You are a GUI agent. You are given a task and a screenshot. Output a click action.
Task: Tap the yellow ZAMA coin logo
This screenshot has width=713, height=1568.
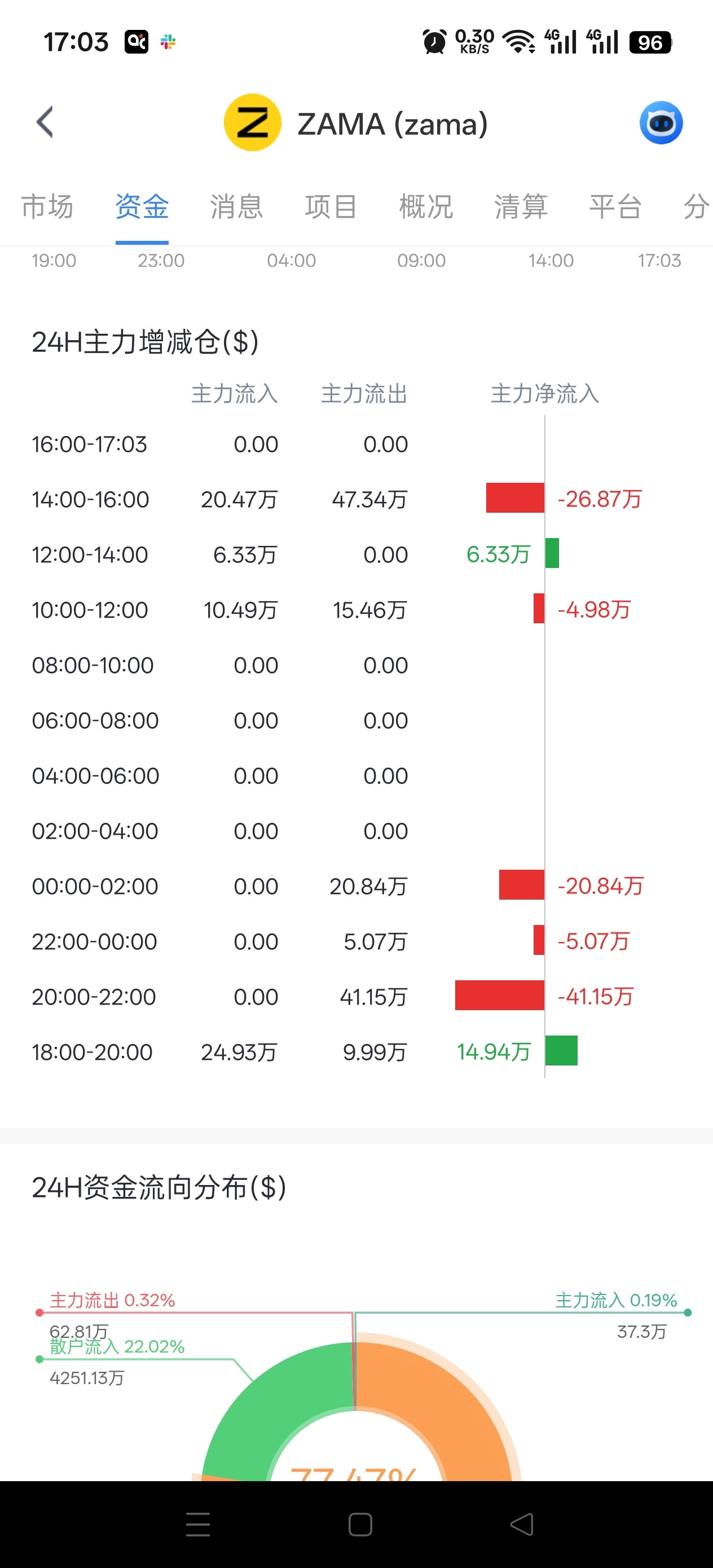[253, 122]
